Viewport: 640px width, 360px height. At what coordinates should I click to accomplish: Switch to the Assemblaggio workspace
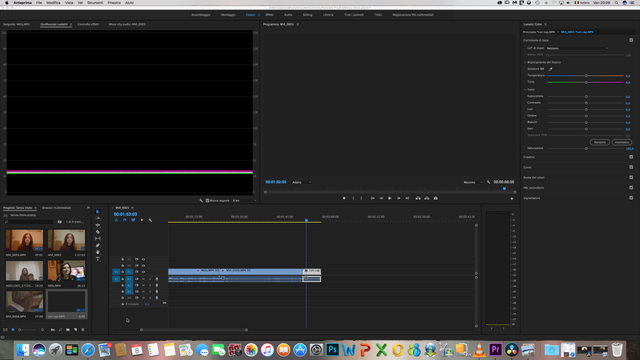click(x=200, y=15)
